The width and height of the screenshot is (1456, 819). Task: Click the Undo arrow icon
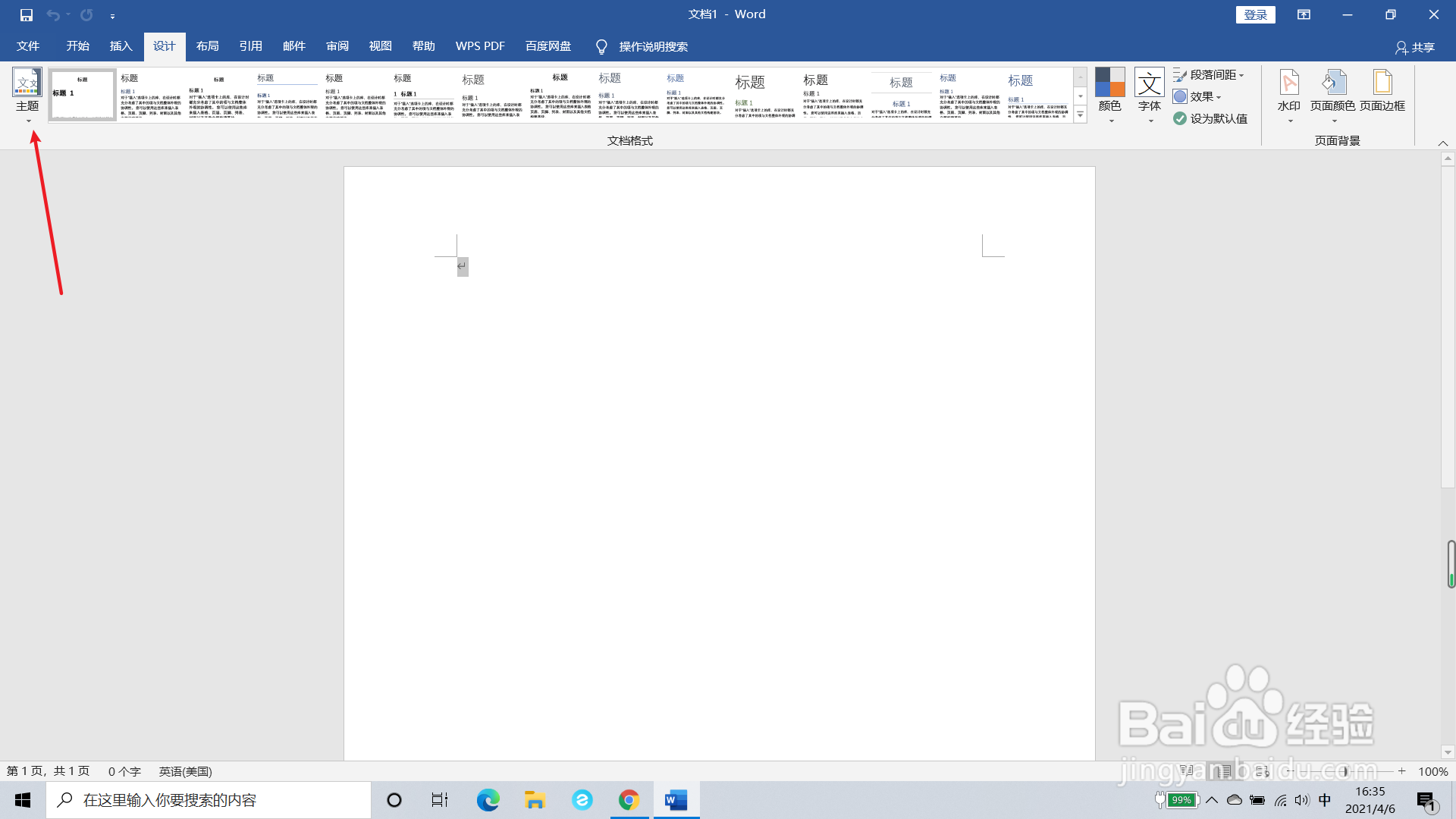point(52,14)
